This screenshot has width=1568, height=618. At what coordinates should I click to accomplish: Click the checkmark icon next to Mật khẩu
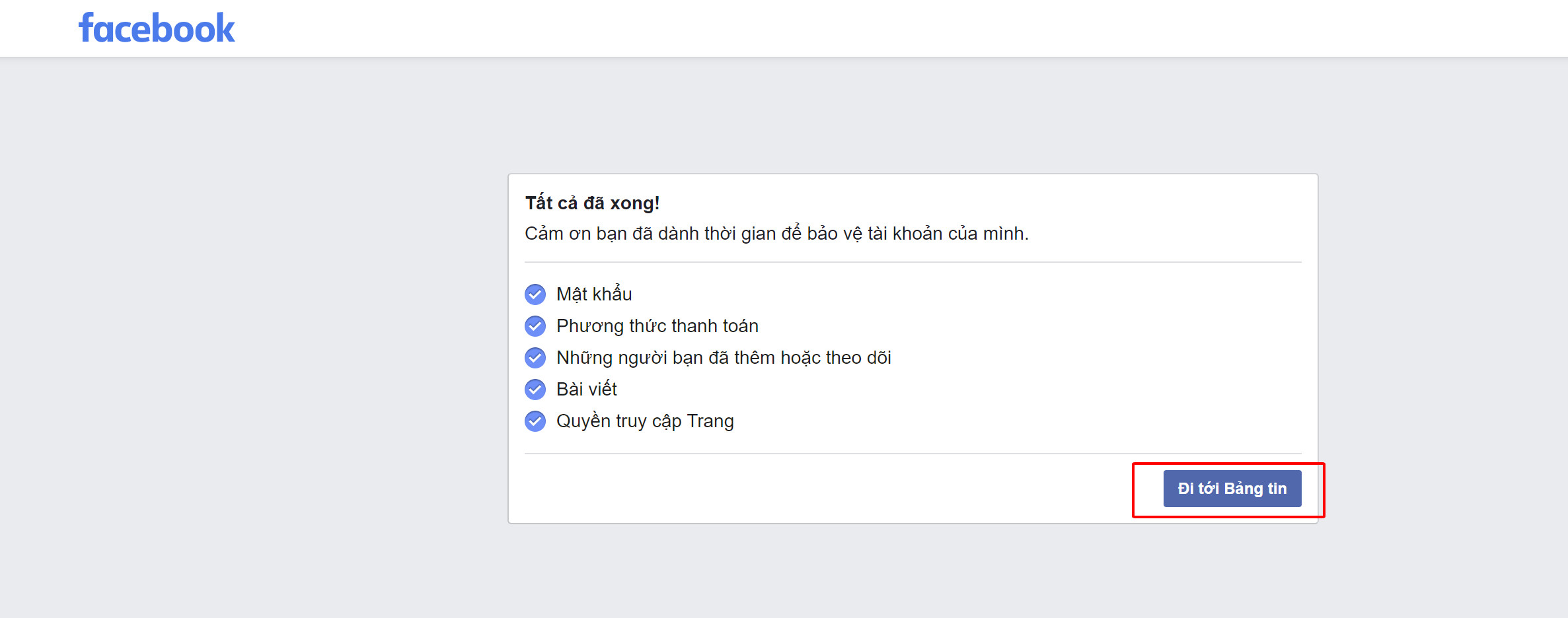click(x=535, y=294)
